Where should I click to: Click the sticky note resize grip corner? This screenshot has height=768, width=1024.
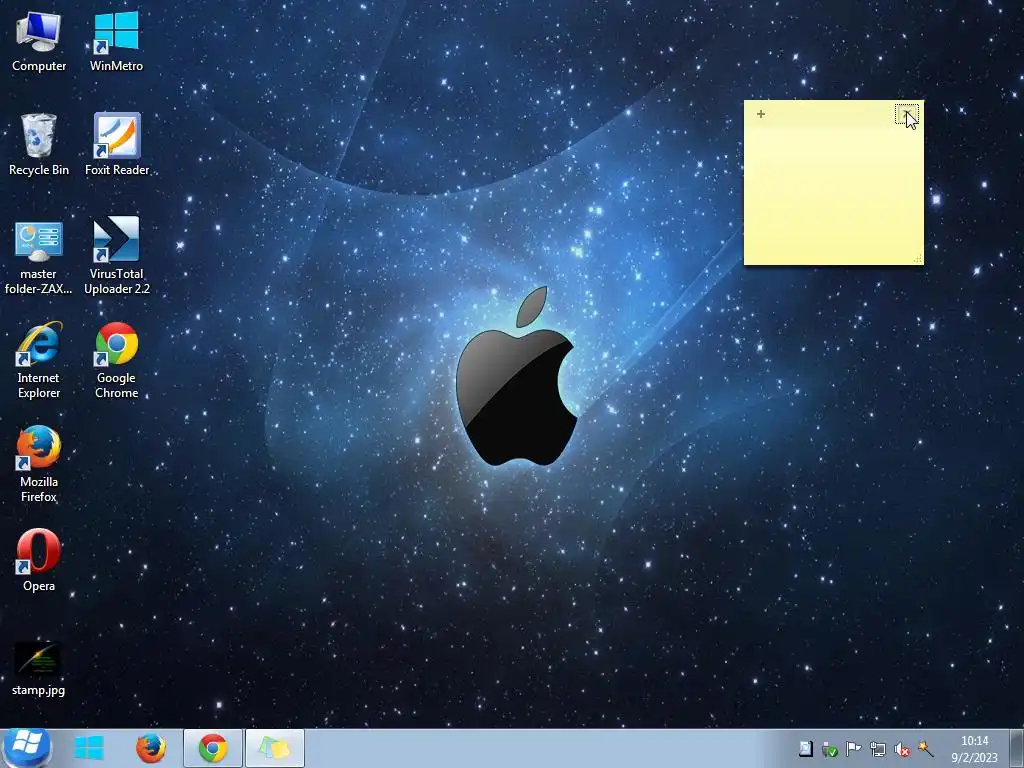[x=918, y=259]
